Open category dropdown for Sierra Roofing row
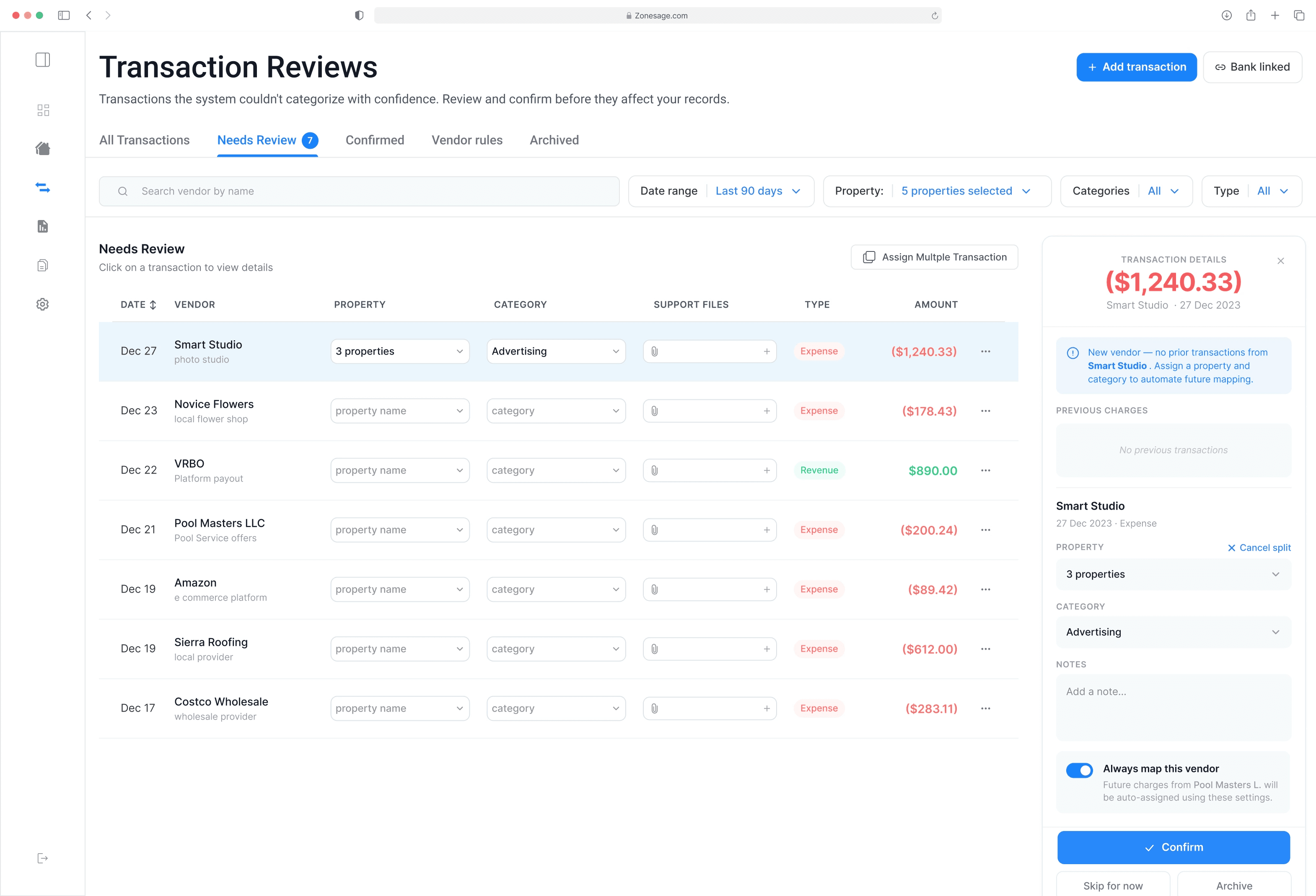The image size is (1316, 896). point(556,648)
